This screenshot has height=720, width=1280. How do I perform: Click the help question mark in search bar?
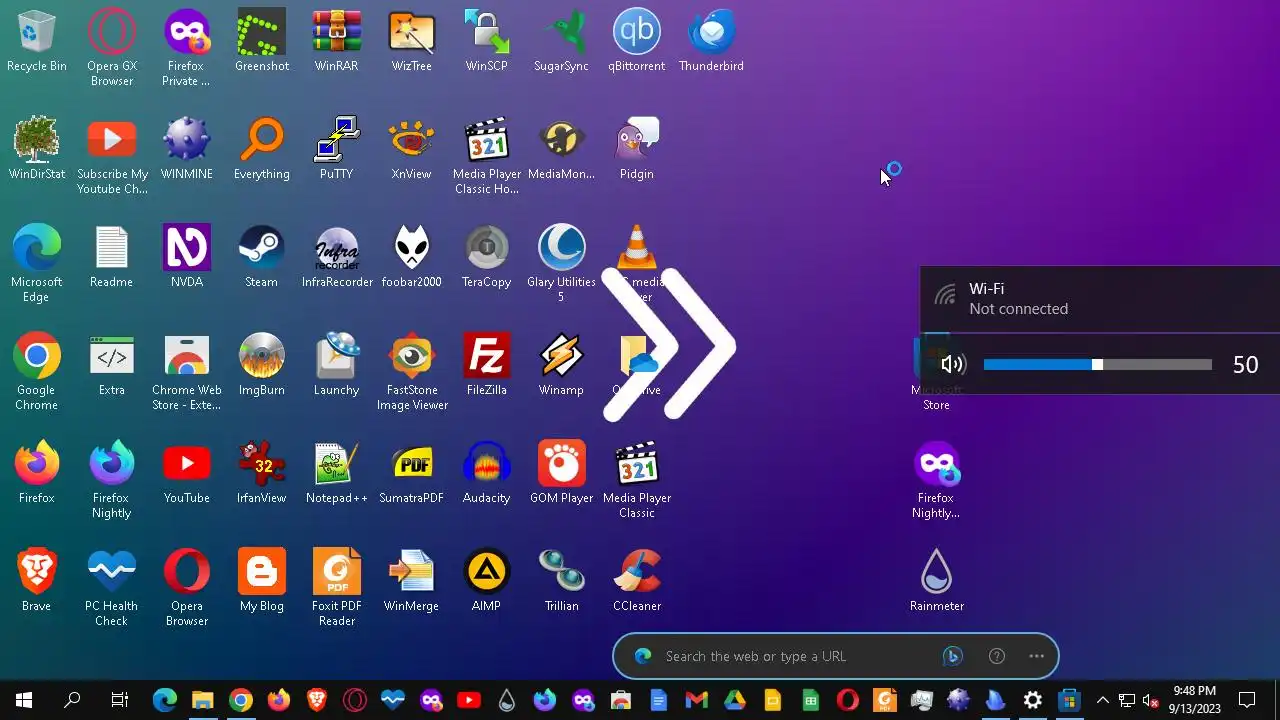point(997,656)
